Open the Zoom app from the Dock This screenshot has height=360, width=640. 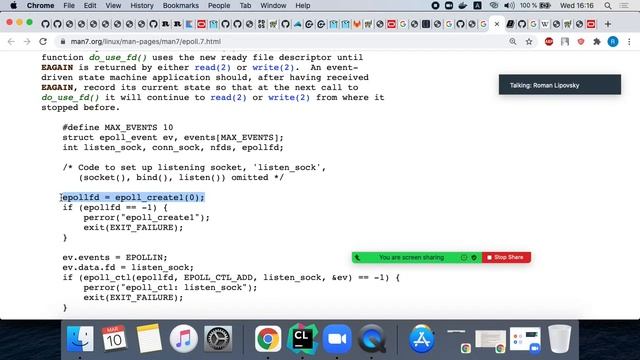coord(337,339)
